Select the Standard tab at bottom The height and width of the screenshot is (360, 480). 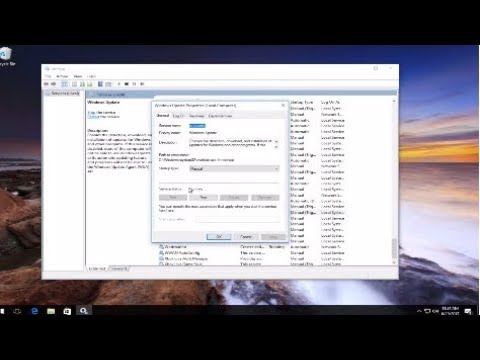[119, 268]
